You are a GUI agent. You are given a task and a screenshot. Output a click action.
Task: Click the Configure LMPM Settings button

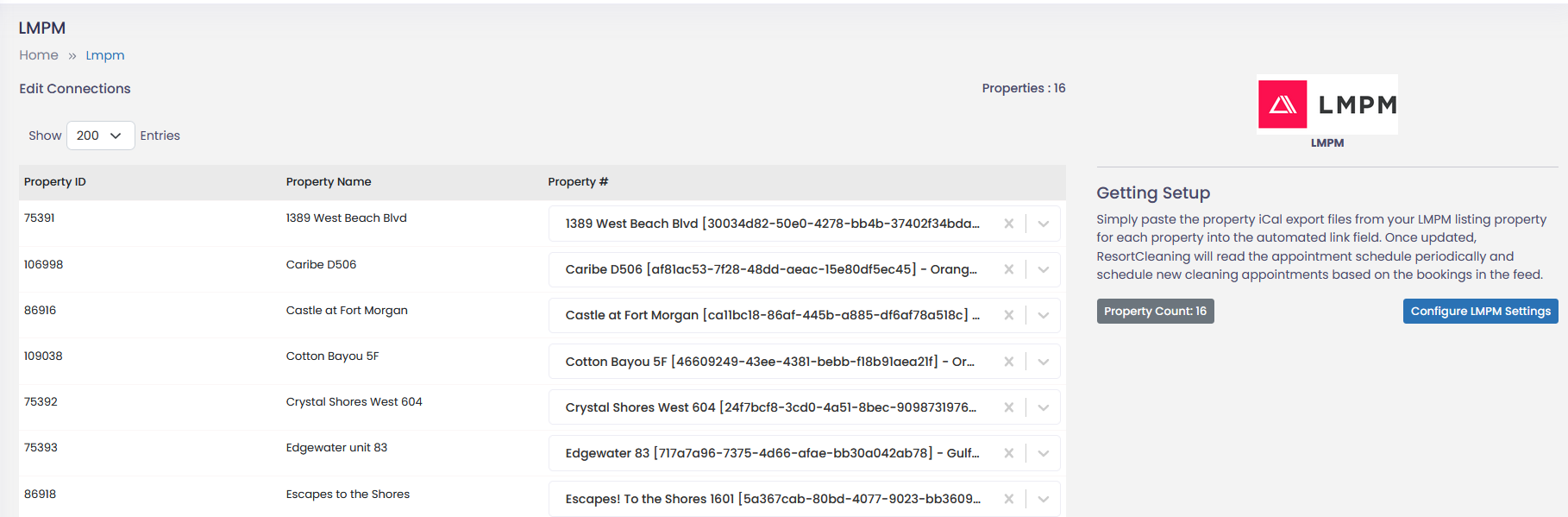pos(1480,311)
